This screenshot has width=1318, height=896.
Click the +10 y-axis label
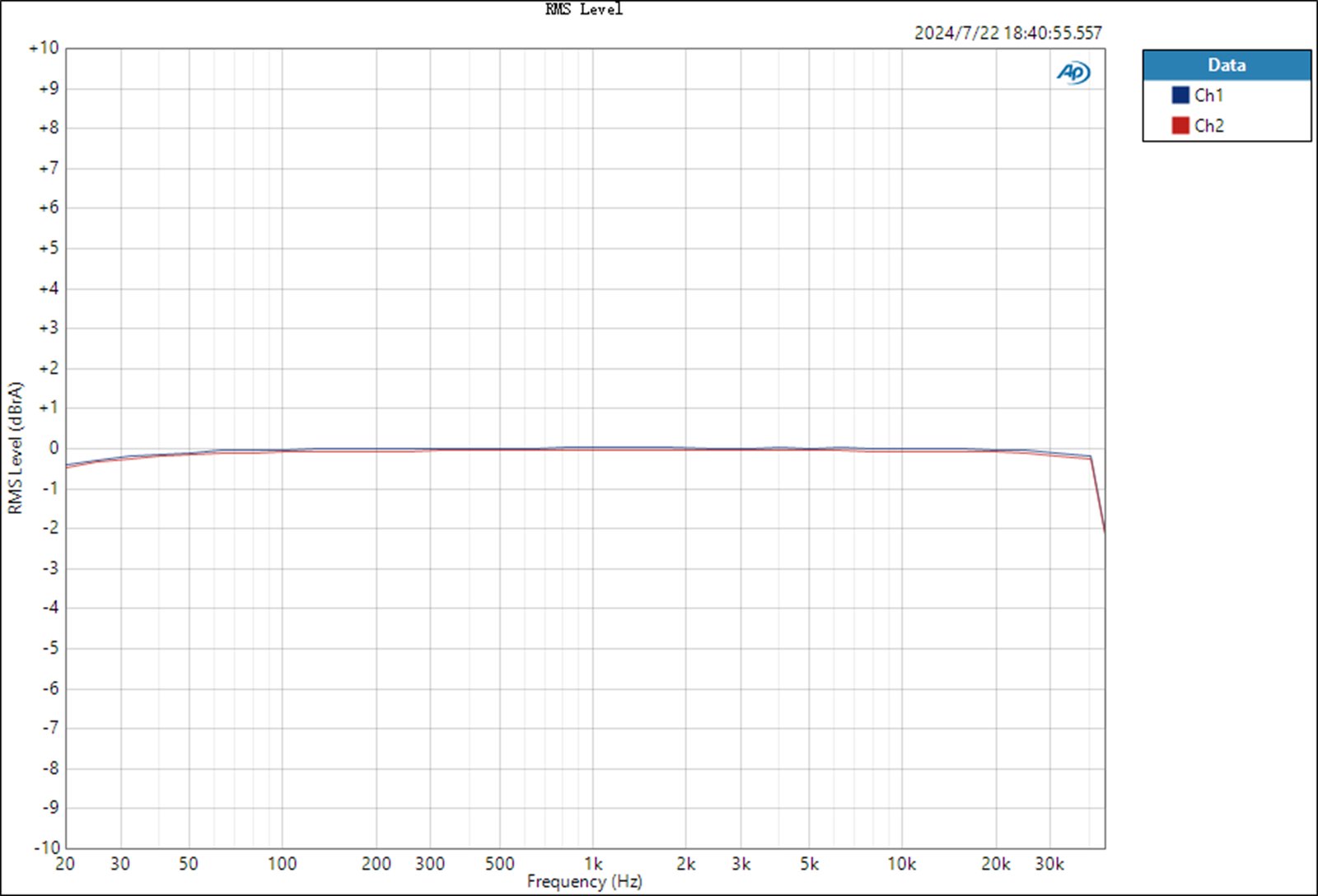pos(44,48)
